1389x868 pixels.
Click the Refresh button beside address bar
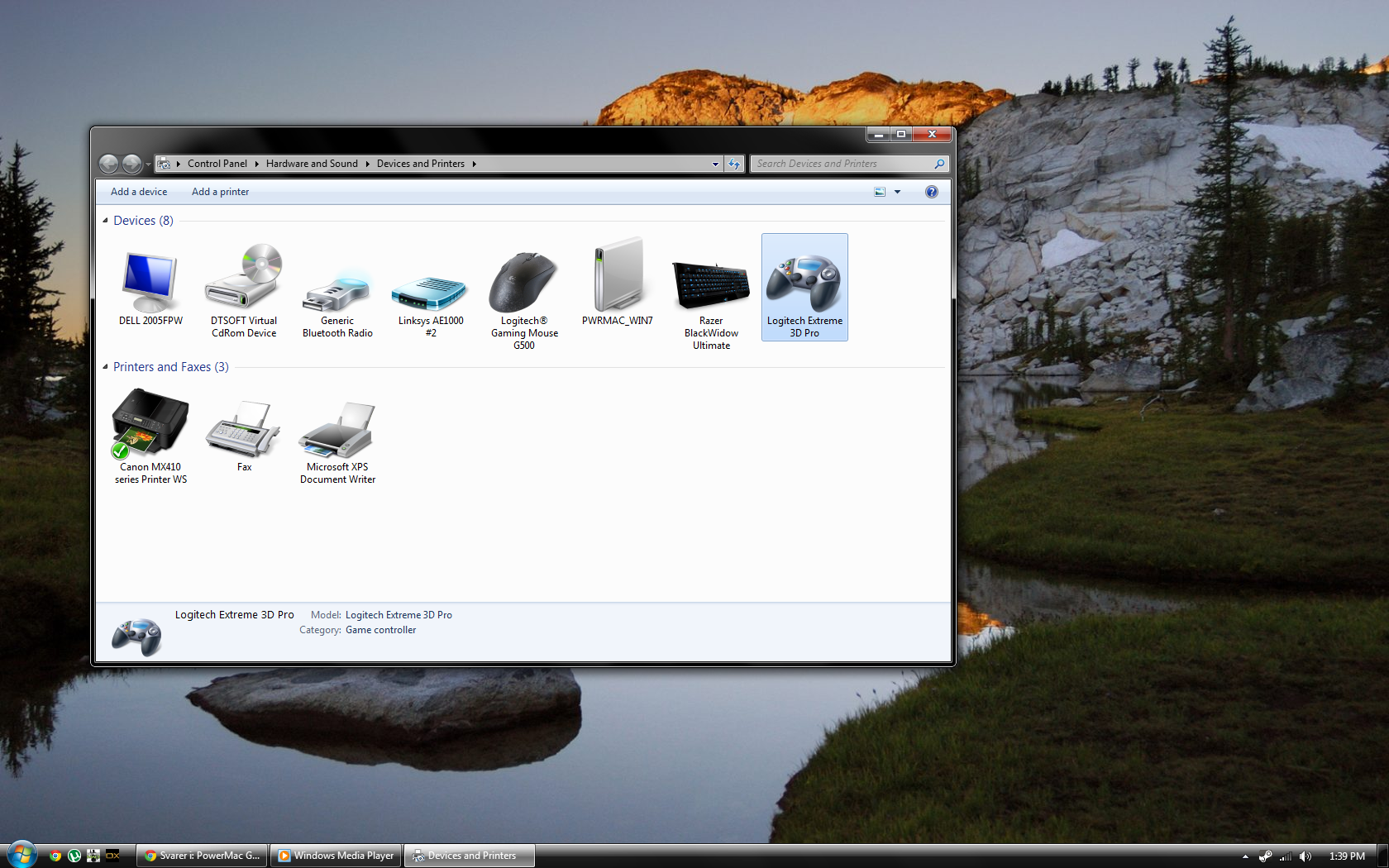734,164
